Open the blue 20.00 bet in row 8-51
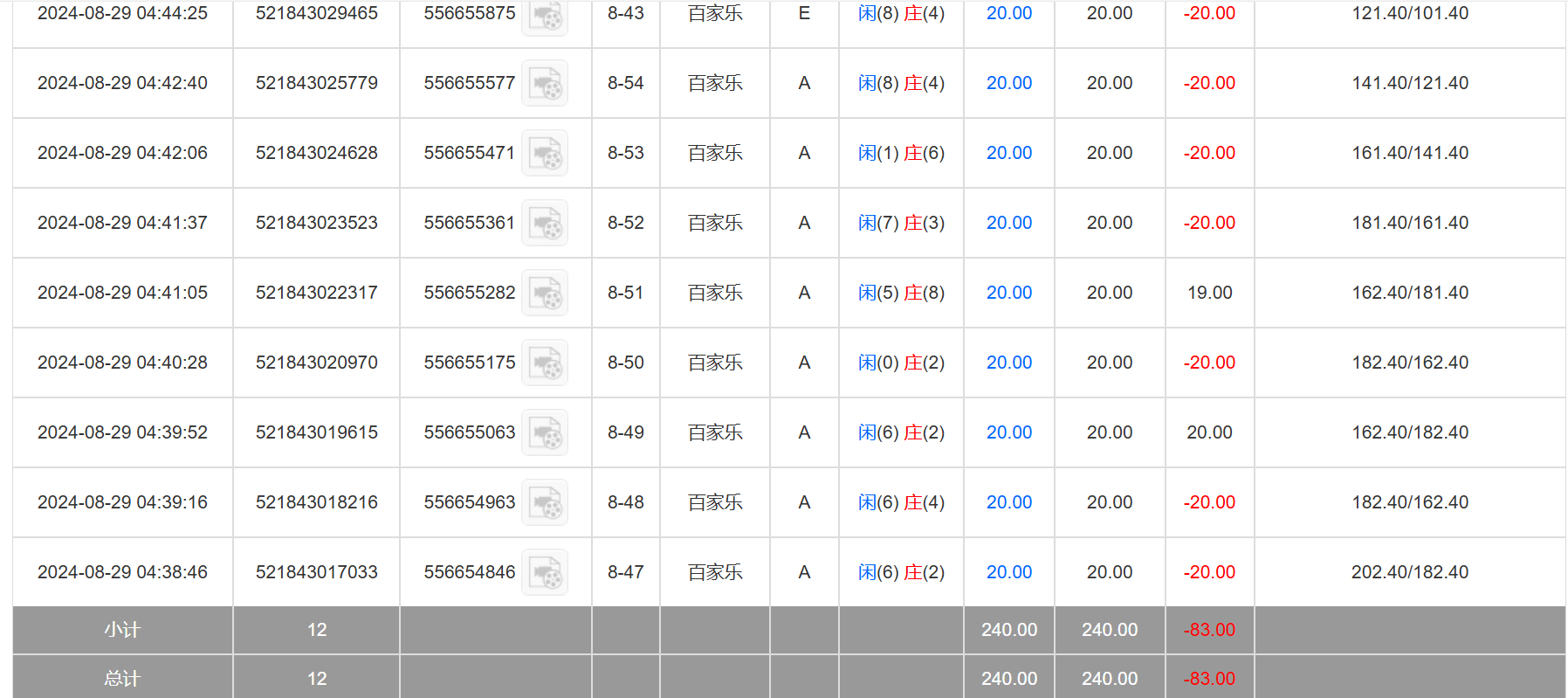 coord(1008,293)
